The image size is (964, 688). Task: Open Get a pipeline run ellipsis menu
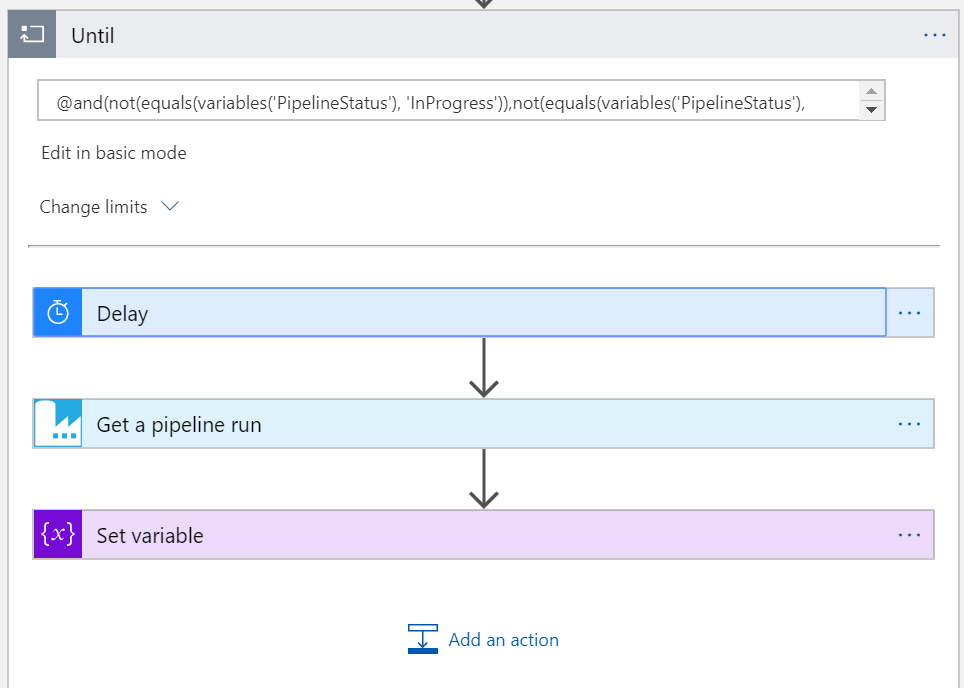[909, 424]
